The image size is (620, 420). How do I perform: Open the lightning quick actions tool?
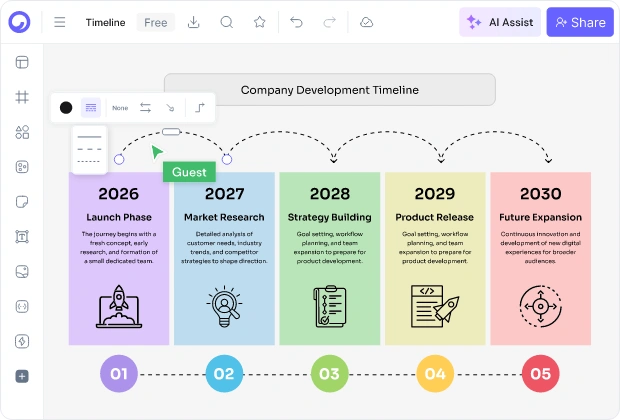coord(22,341)
